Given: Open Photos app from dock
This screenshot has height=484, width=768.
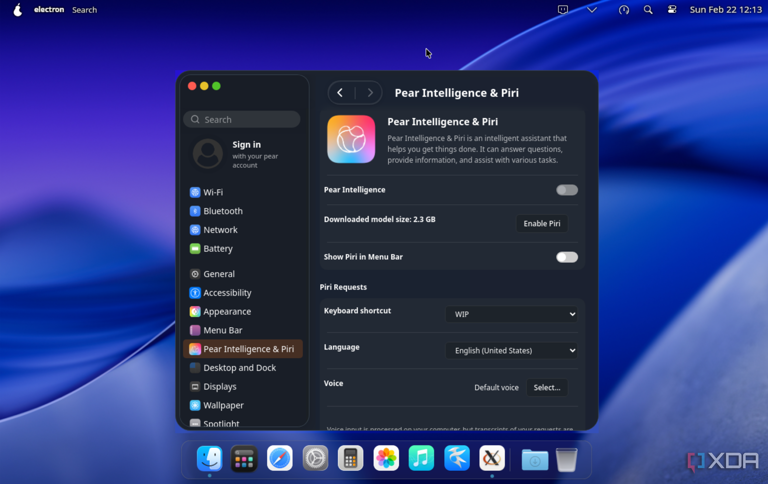Looking at the screenshot, I should (x=386, y=459).
